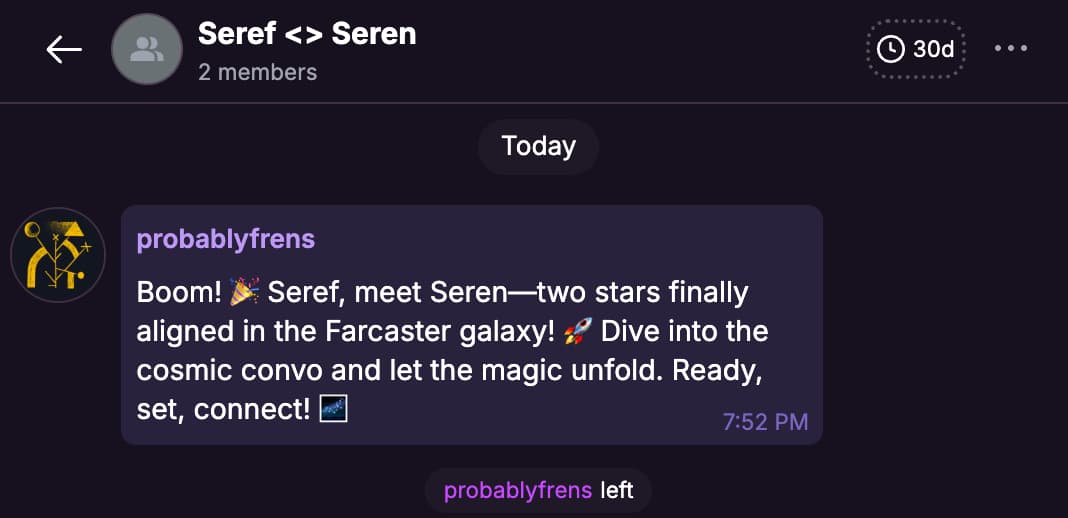
Task: Open the probablyfrens profile picture
Action: click(57, 255)
